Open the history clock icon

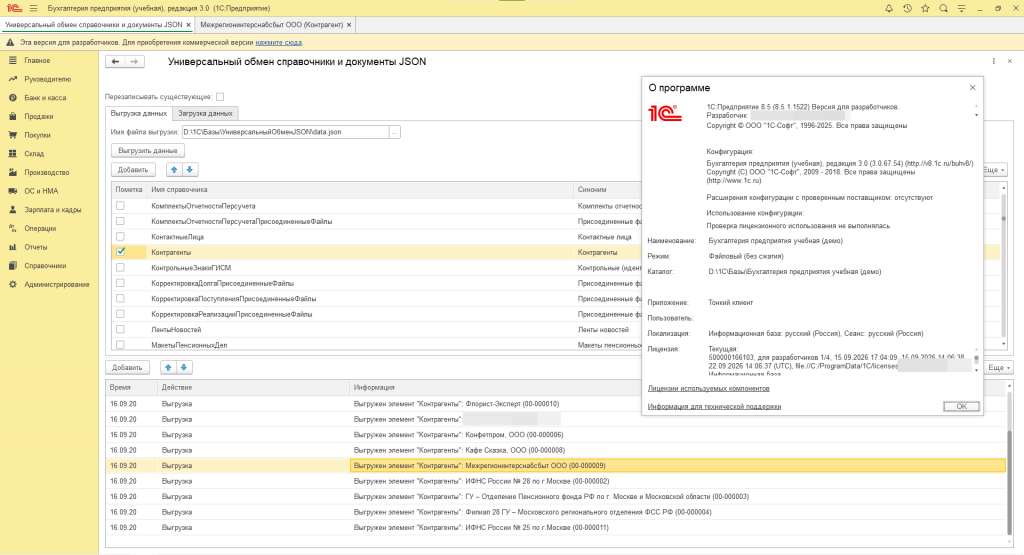click(x=907, y=8)
